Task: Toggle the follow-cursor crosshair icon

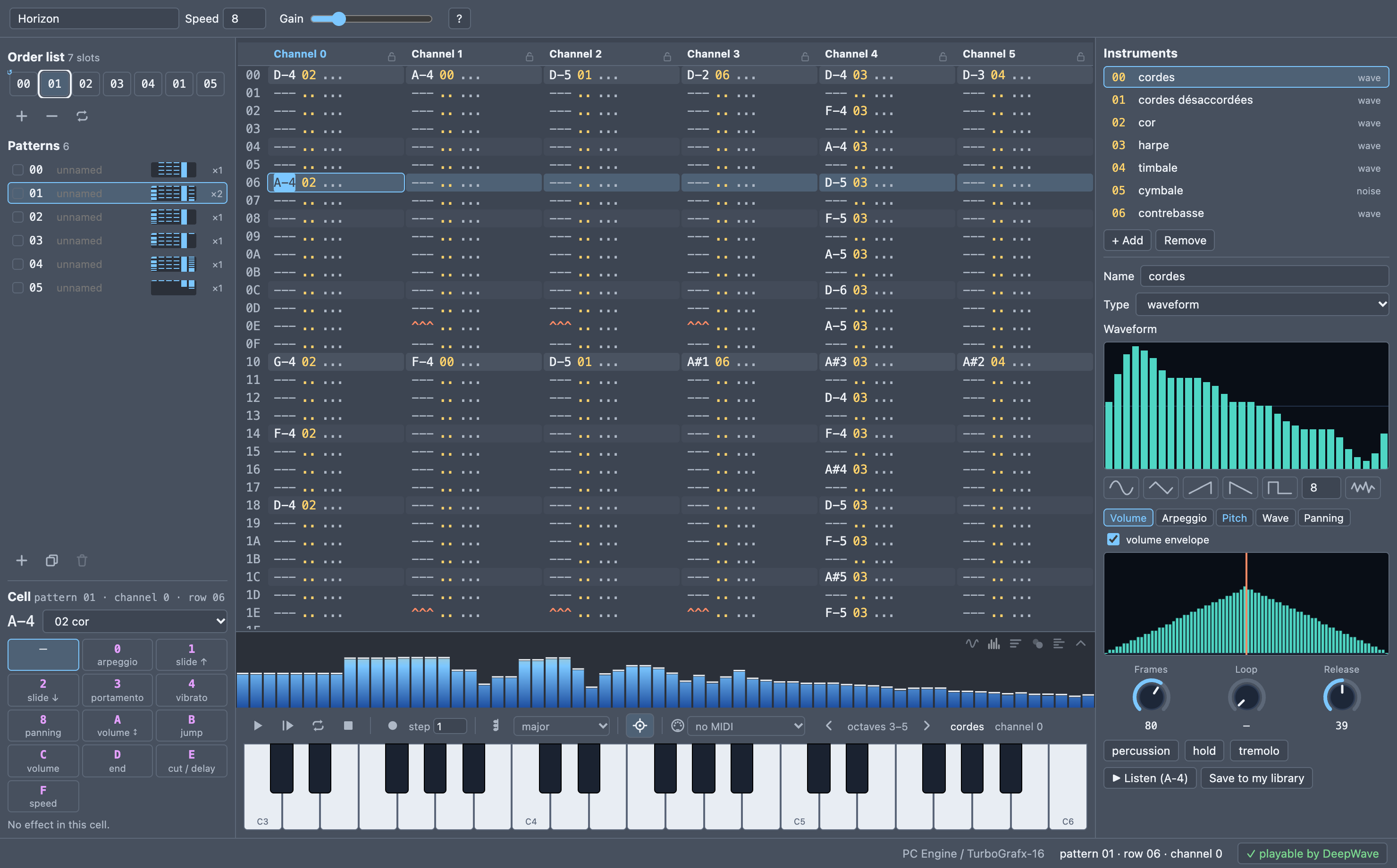Action: pos(640,726)
